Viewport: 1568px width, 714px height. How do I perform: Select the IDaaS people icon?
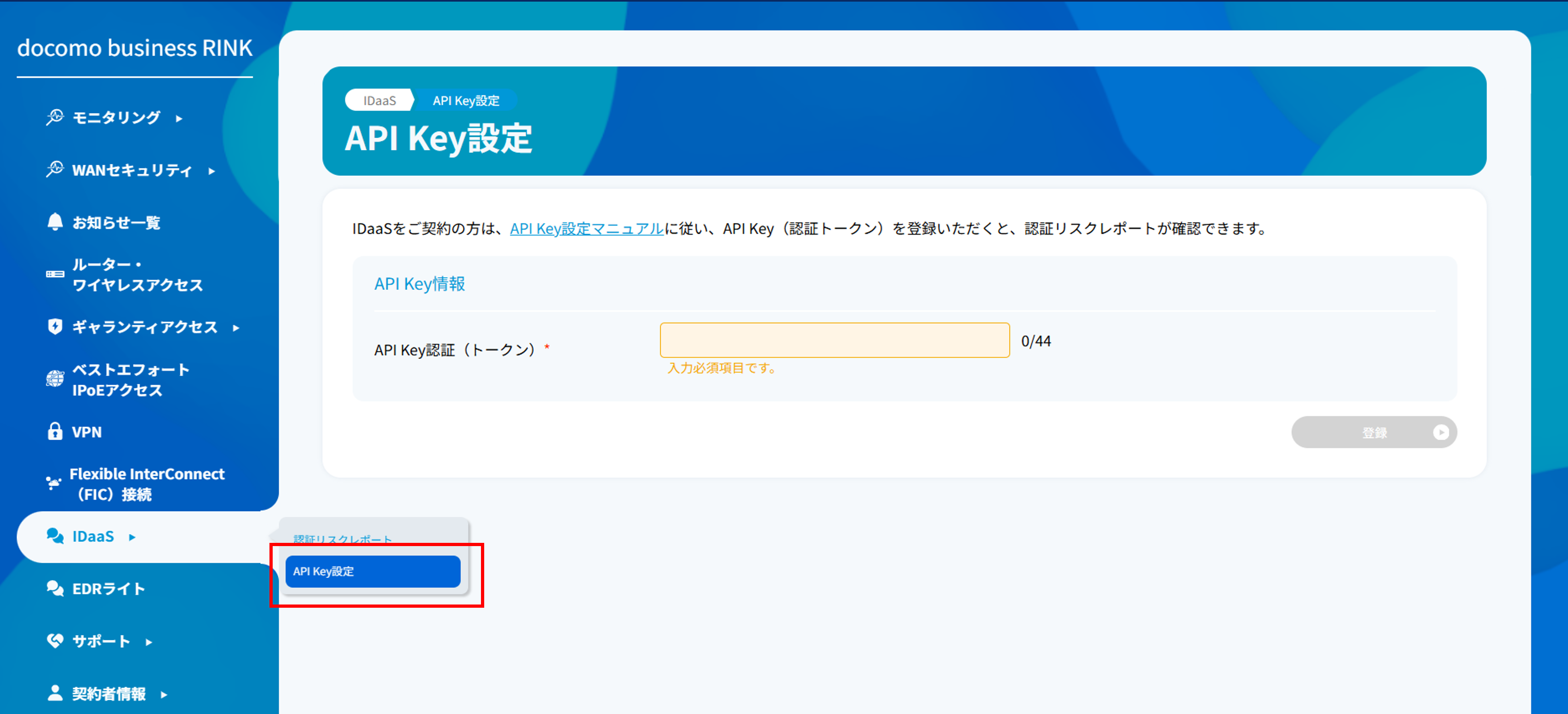[x=55, y=537]
